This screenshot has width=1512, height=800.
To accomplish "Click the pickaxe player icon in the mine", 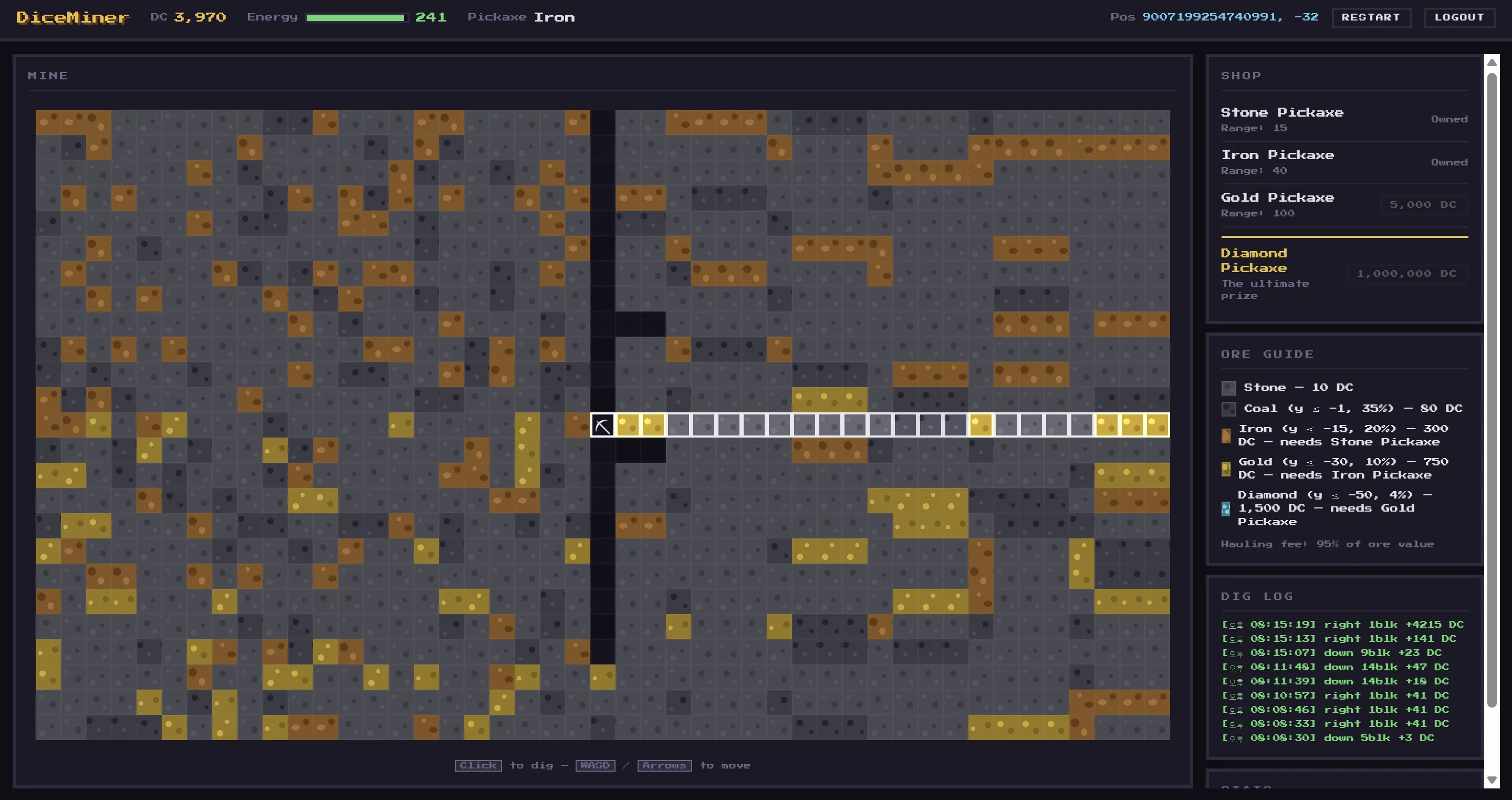I will click(x=602, y=425).
